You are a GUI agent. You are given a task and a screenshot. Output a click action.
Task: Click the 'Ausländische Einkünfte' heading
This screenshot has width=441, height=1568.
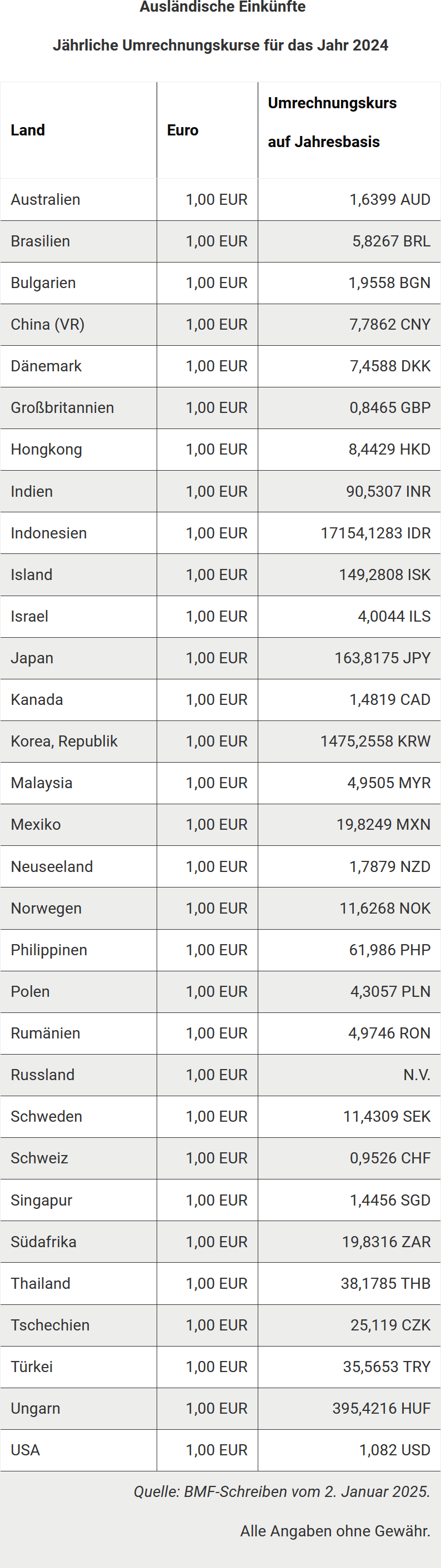tap(222, 7)
